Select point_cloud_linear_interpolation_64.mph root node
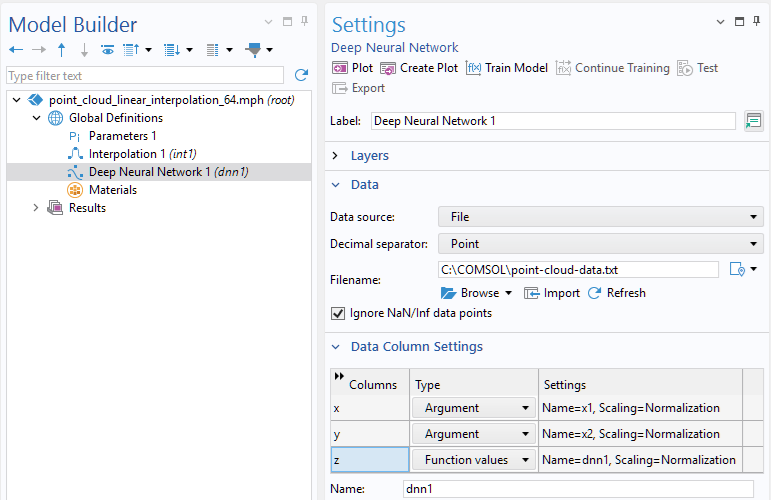The height and width of the screenshot is (500, 771). click(x=172, y=100)
